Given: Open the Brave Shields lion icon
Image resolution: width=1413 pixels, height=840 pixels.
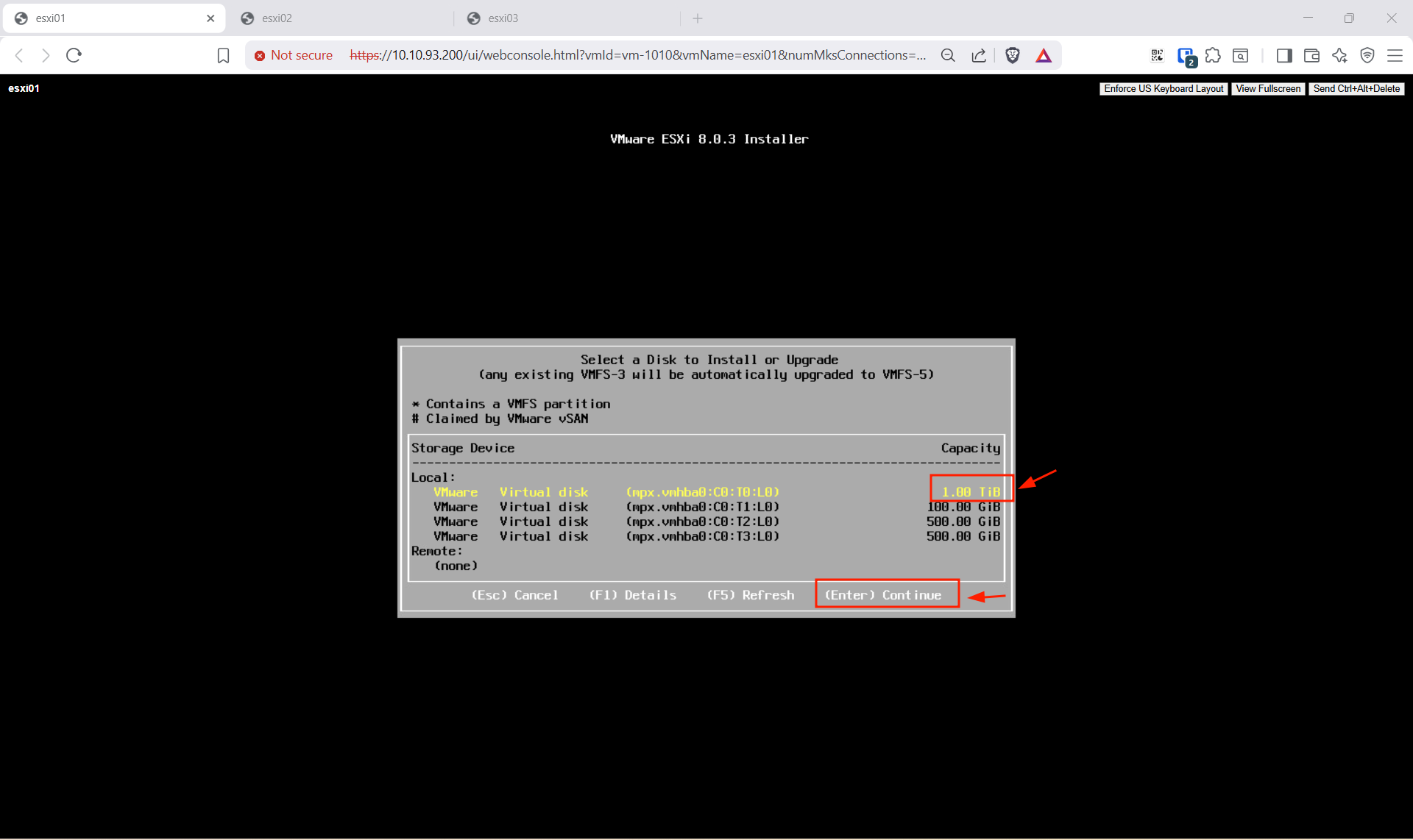Looking at the screenshot, I should point(1013,55).
